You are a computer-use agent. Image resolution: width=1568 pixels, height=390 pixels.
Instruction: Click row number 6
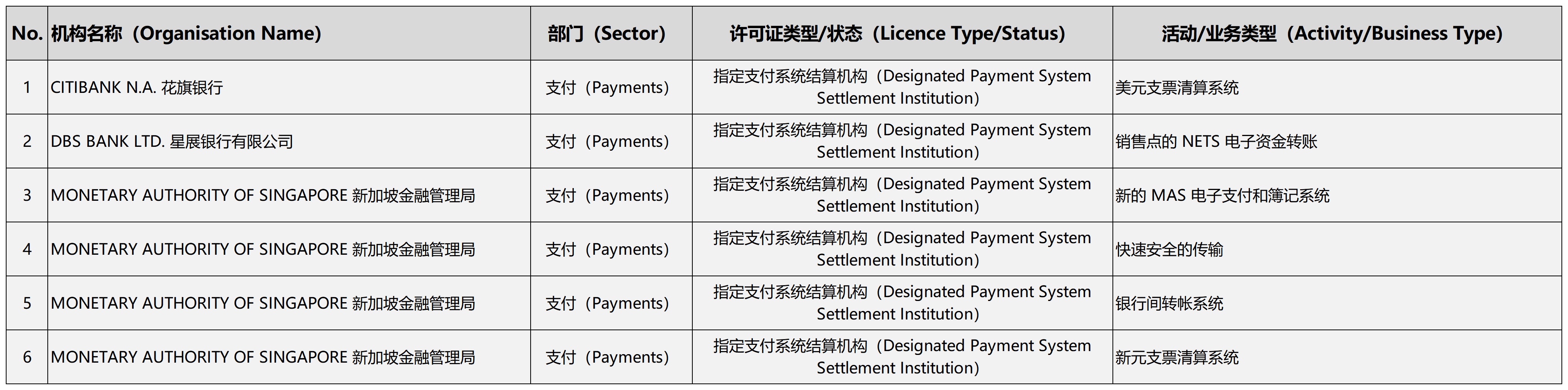pos(27,357)
